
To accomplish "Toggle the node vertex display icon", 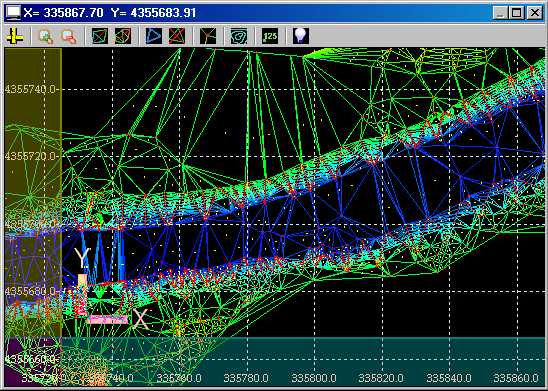I will pyautogui.click(x=208, y=36).
